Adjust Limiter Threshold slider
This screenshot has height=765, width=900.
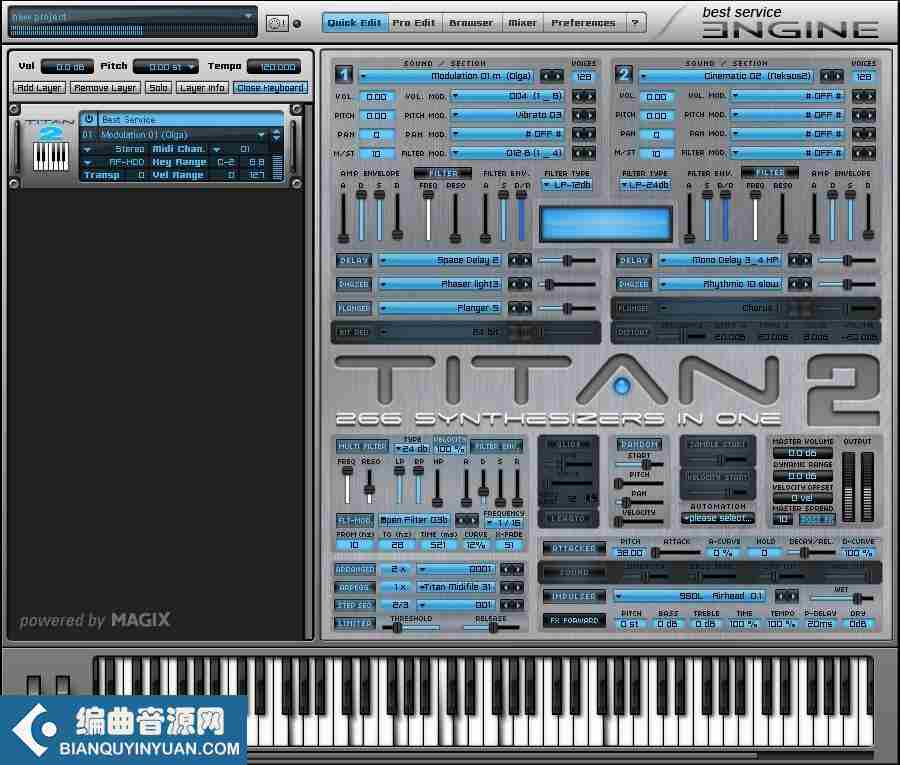[411, 628]
